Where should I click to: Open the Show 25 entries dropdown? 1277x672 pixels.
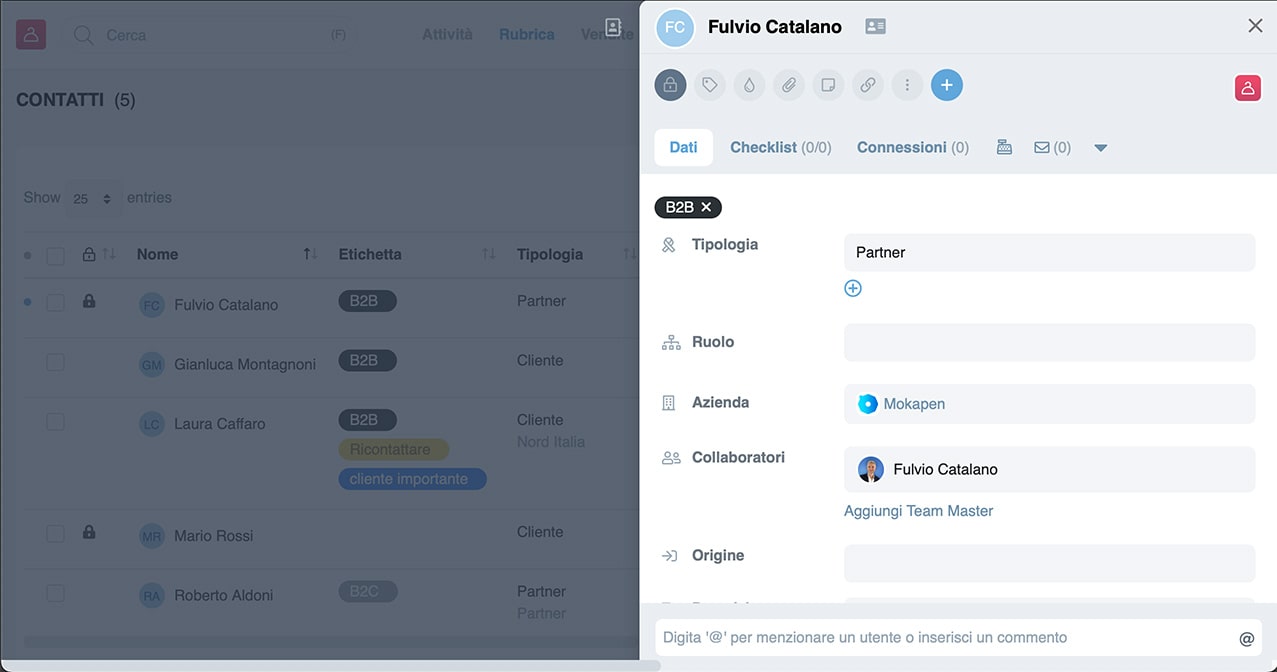coord(93,199)
